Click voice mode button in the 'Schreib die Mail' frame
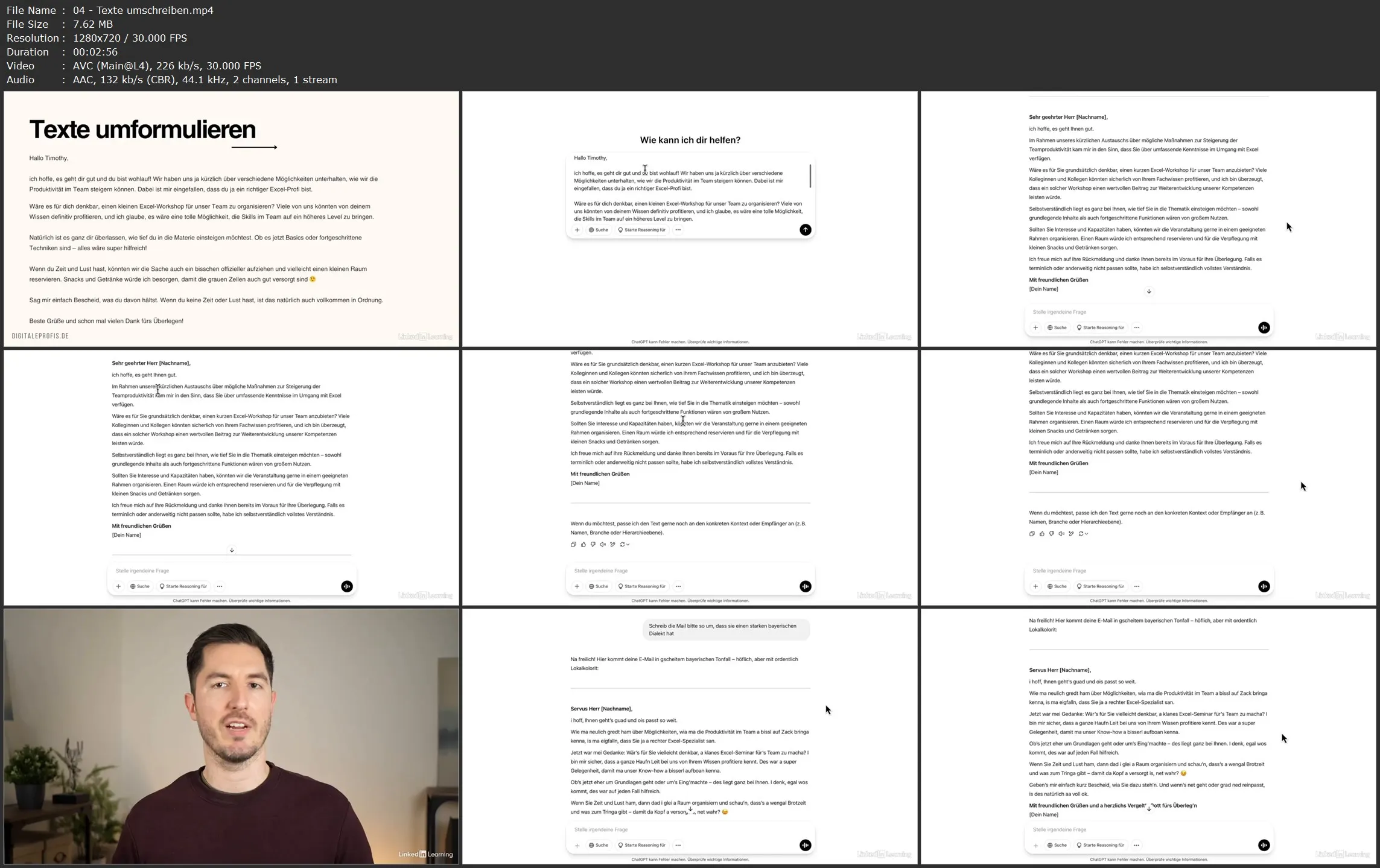1380x868 pixels. coord(805,845)
